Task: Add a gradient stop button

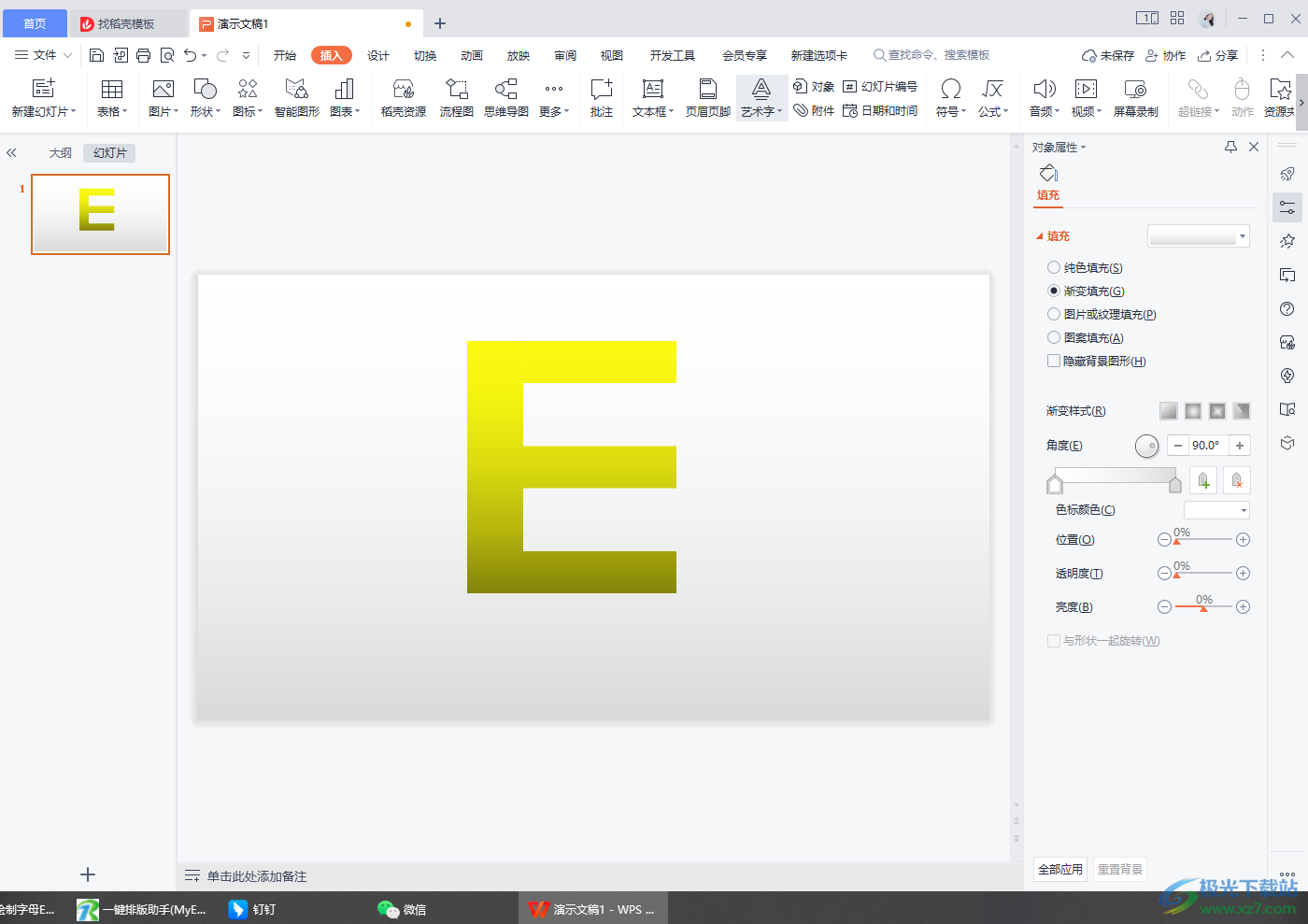Action: [1203, 480]
